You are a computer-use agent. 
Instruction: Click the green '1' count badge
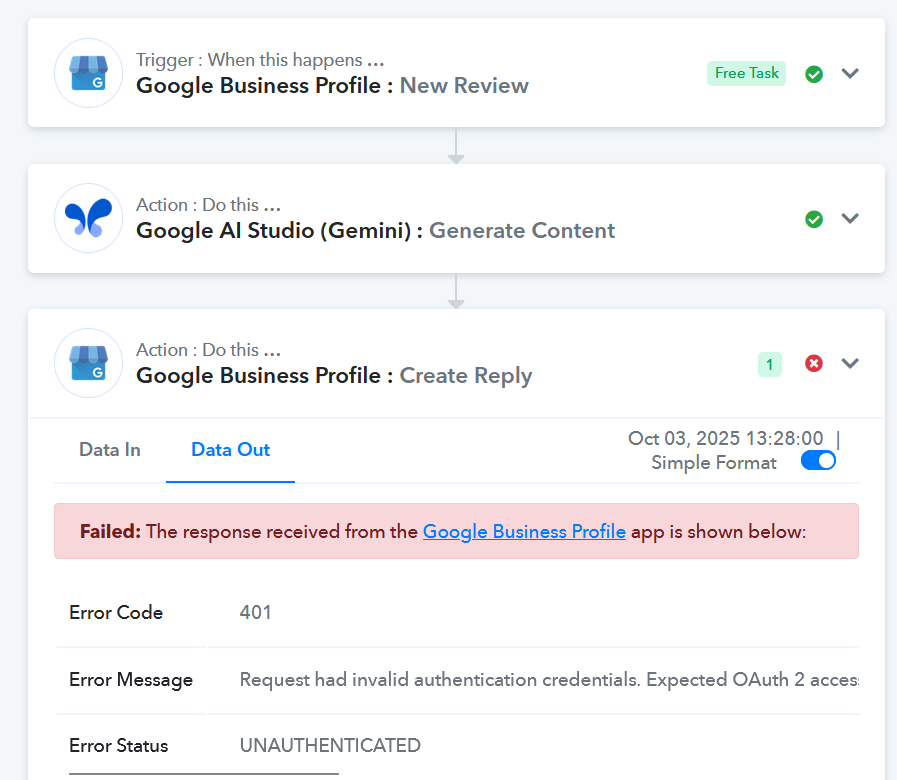click(769, 365)
